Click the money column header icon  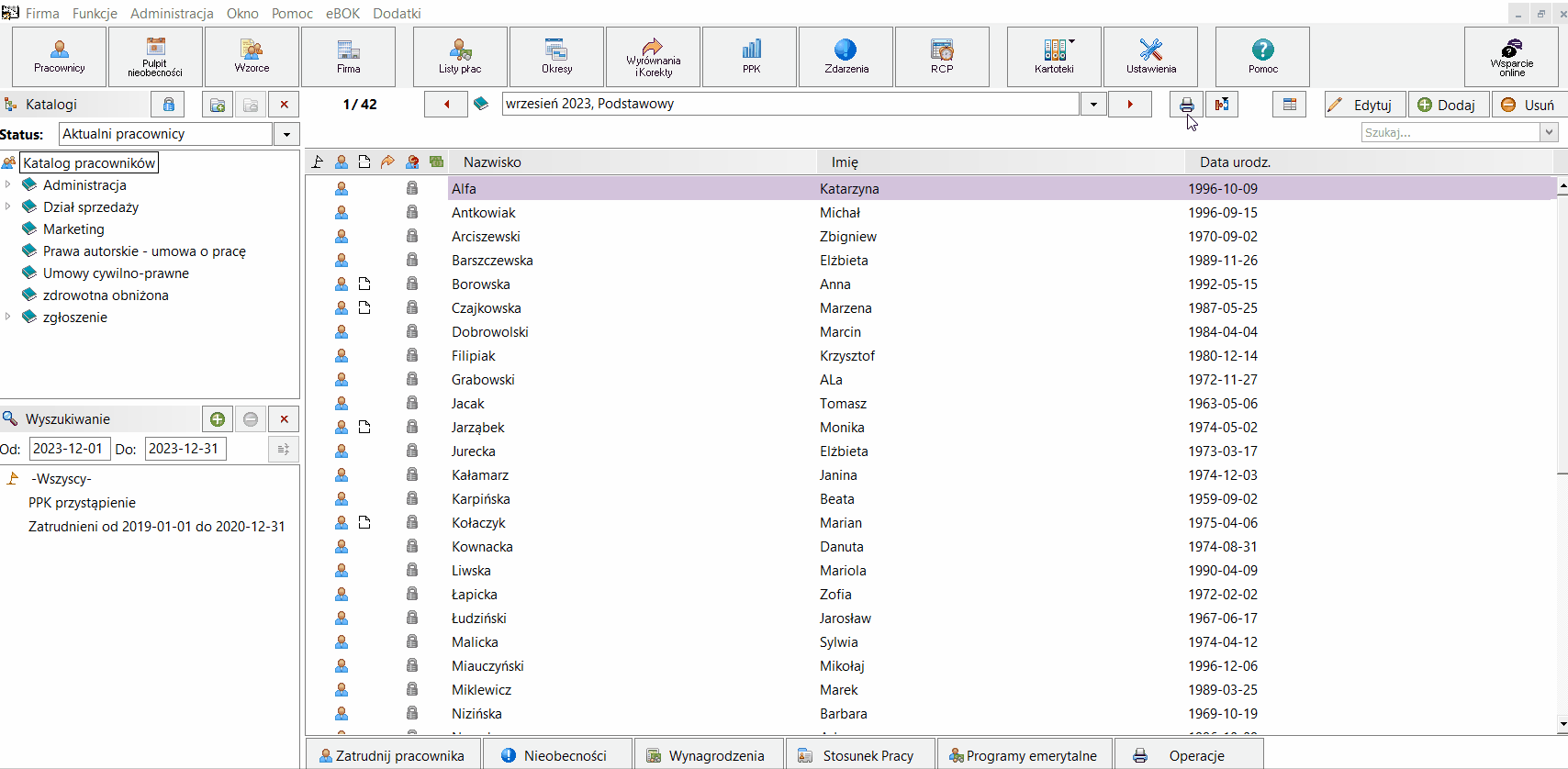(436, 162)
